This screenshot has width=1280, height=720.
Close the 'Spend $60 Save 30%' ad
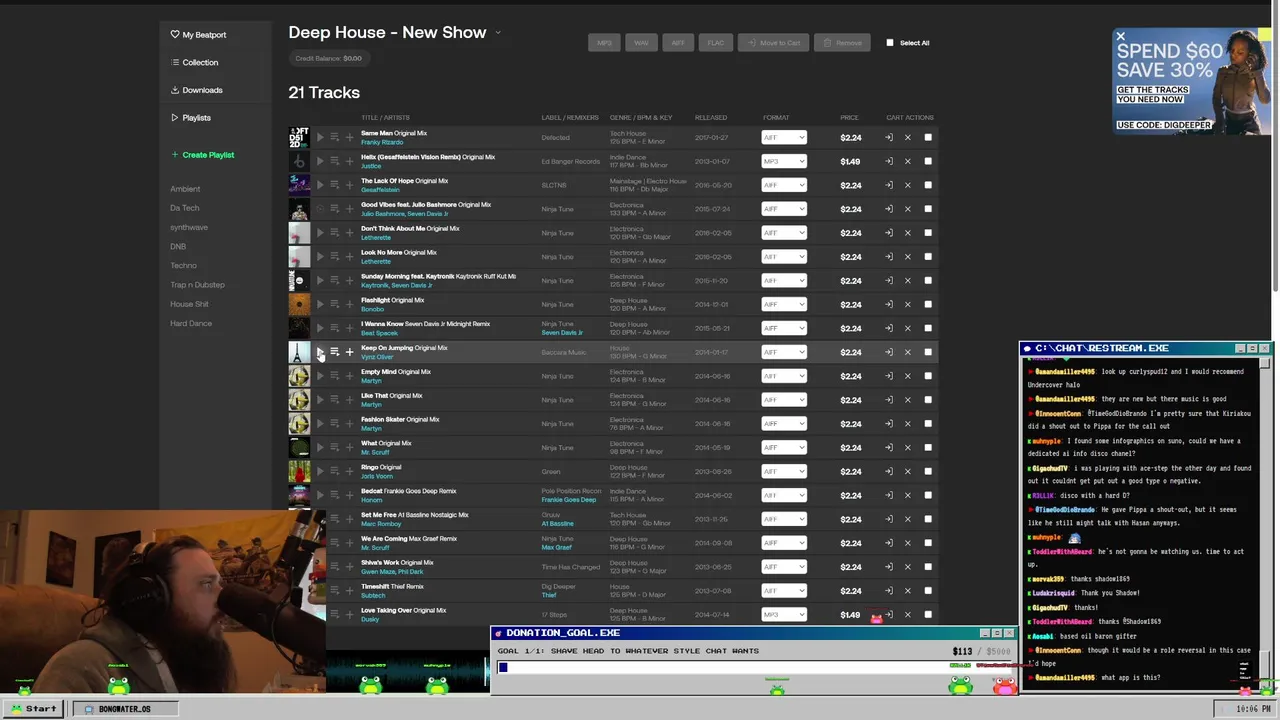coord(1120,37)
